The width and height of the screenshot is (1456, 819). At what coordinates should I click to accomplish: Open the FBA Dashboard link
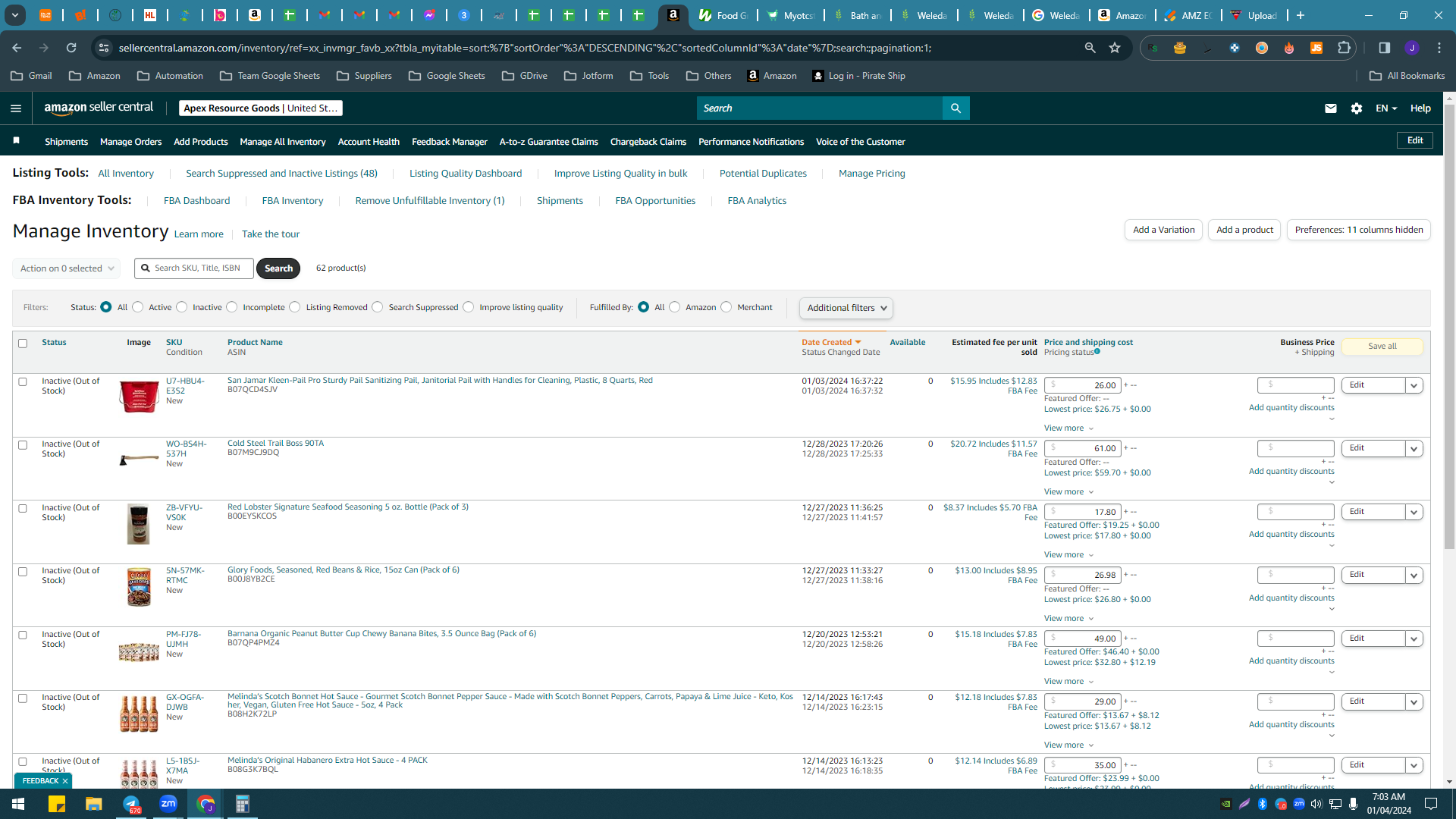point(196,201)
